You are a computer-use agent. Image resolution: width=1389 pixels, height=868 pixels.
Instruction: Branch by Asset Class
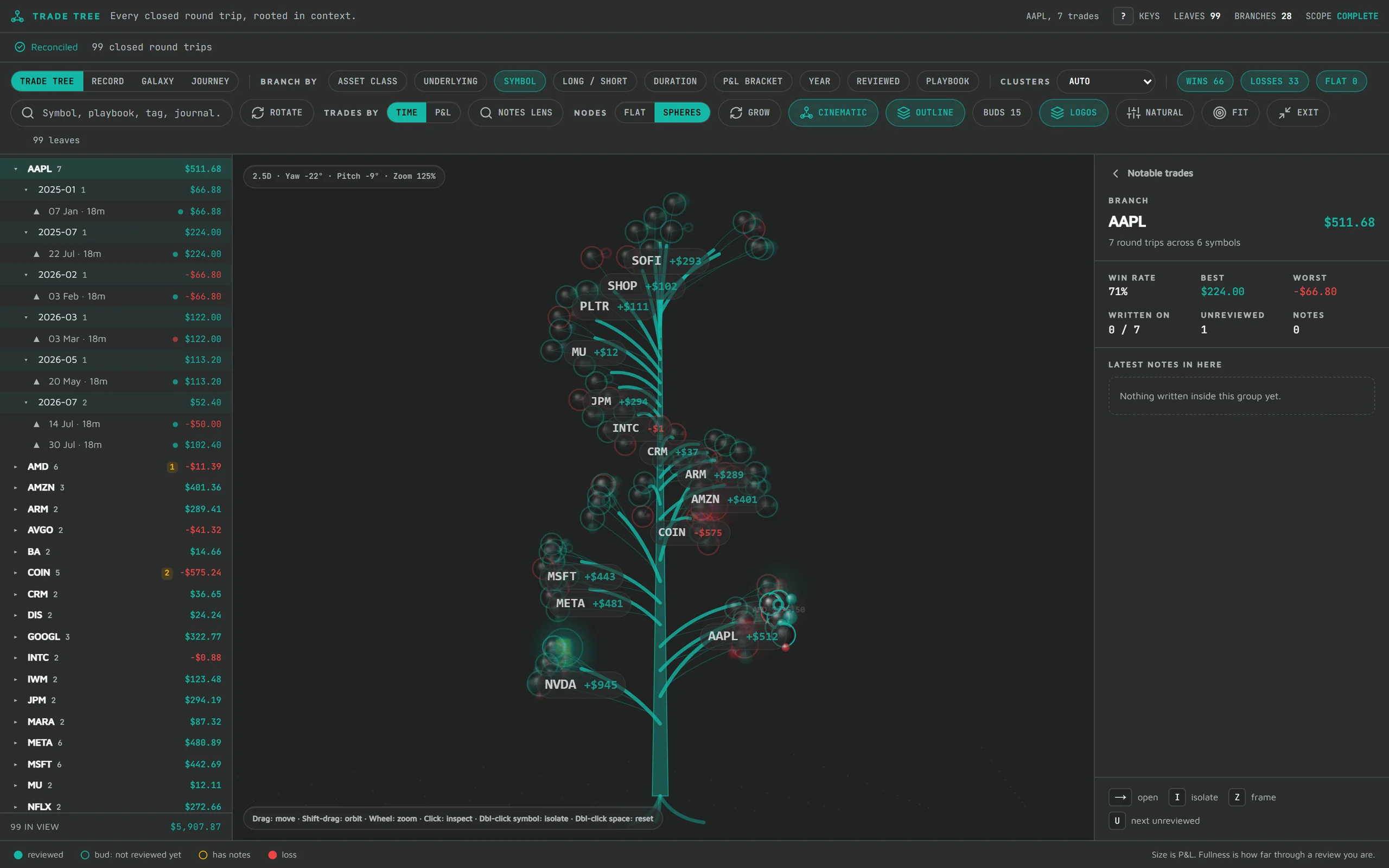367,81
